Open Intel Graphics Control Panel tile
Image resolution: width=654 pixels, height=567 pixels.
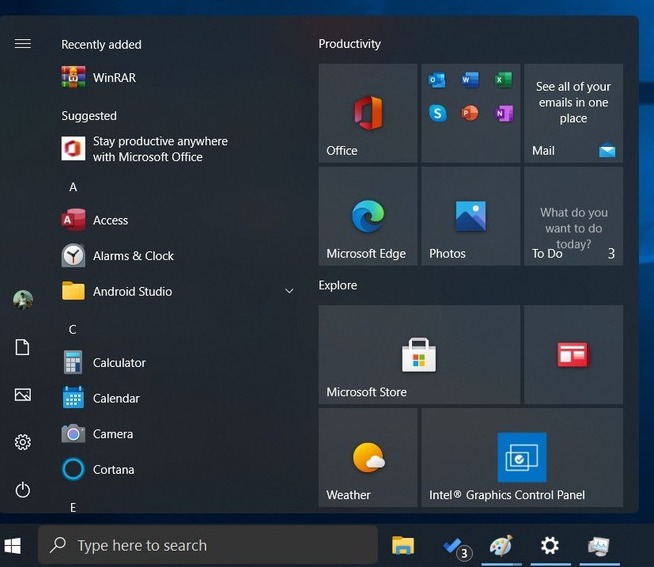[522, 457]
